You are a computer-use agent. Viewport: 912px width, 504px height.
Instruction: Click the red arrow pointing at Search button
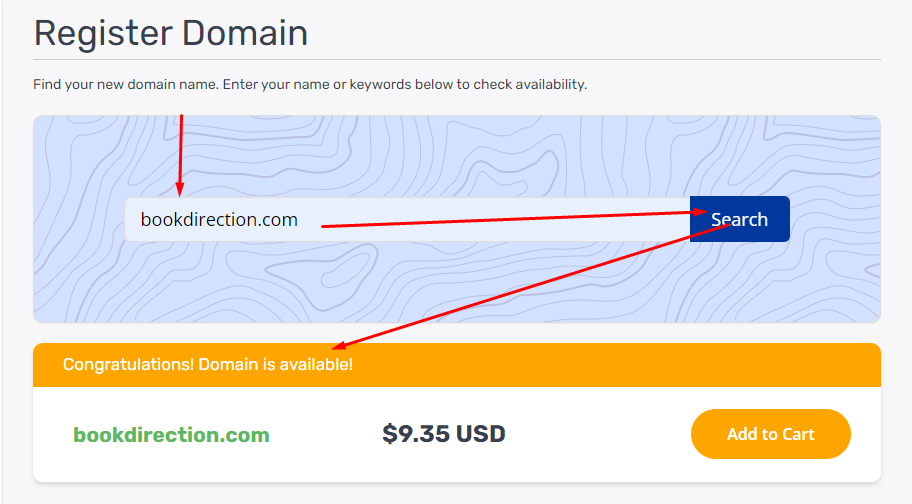coord(500,219)
